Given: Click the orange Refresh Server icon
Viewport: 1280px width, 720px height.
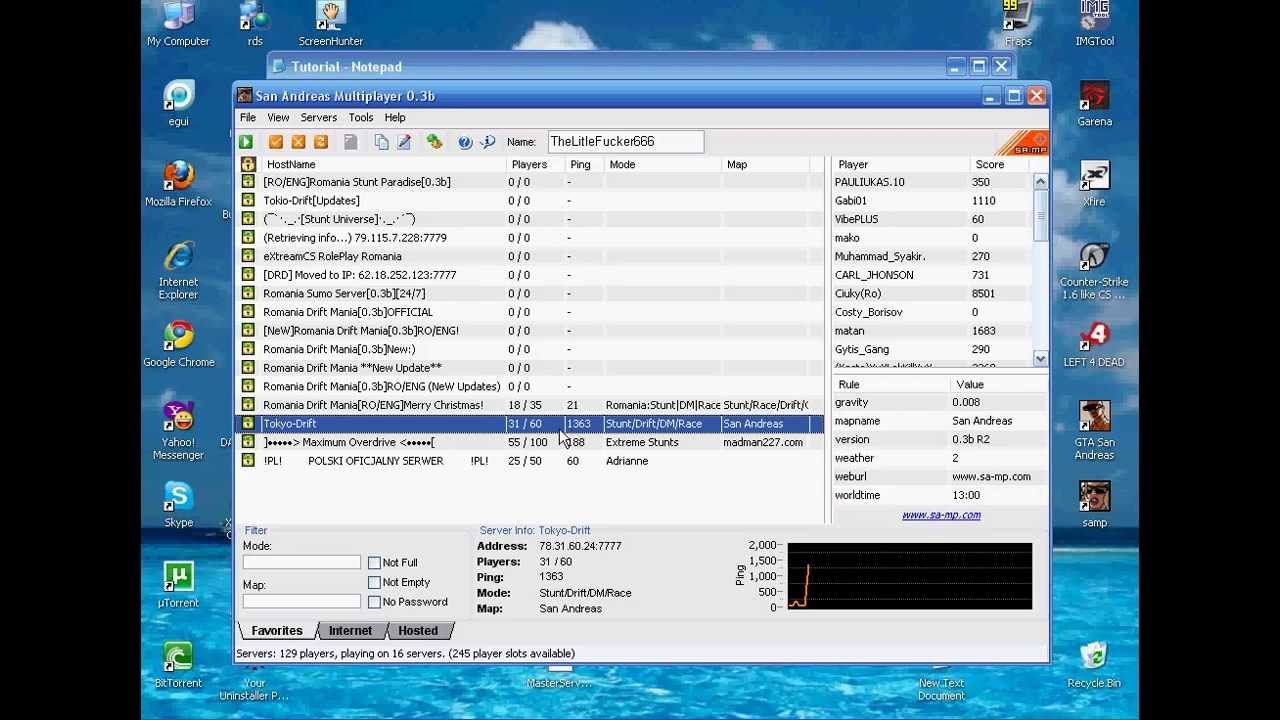Looking at the screenshot, I should point(321,142).
